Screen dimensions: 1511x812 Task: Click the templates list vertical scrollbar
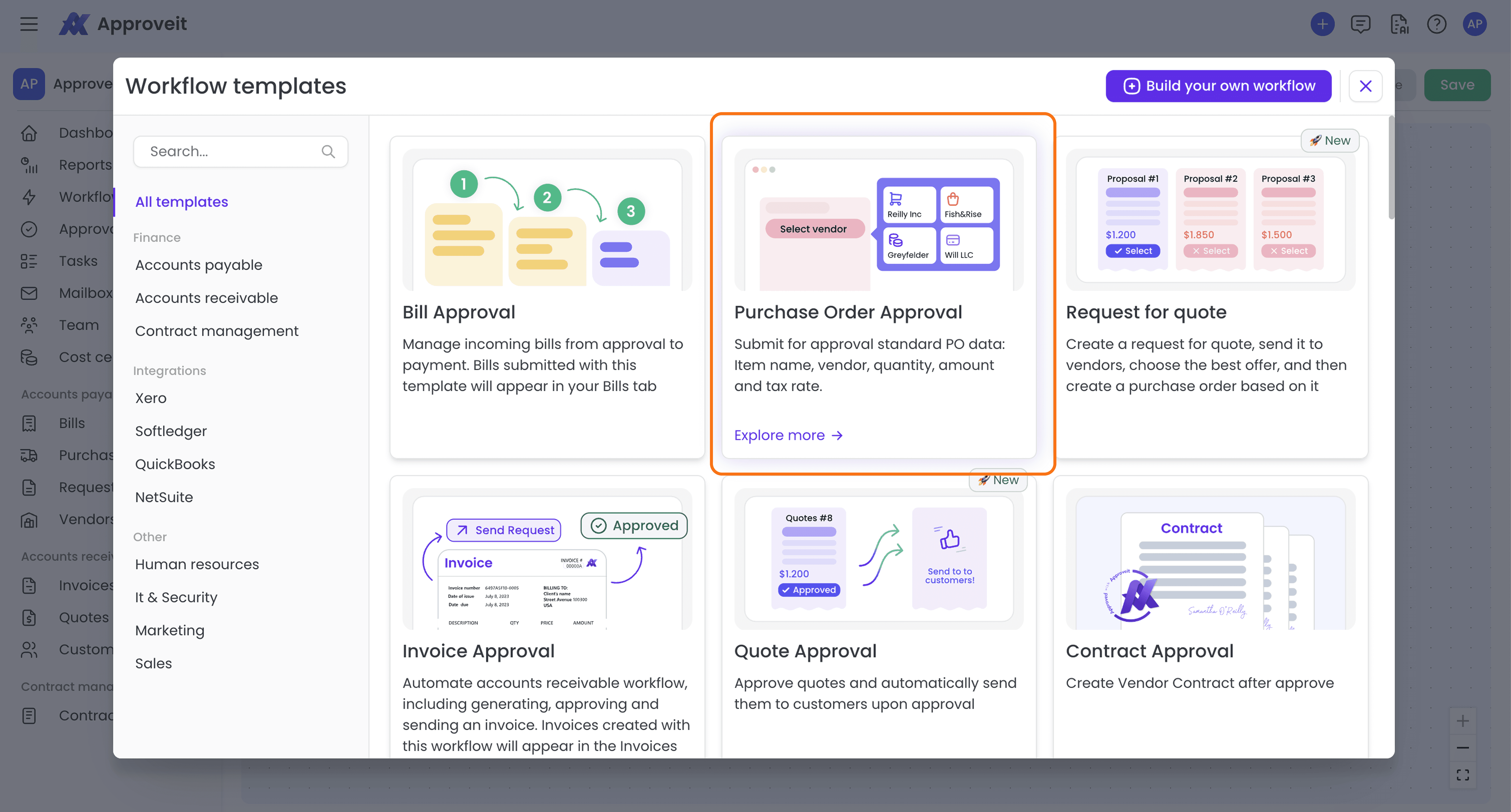[x=1391, y=168]
